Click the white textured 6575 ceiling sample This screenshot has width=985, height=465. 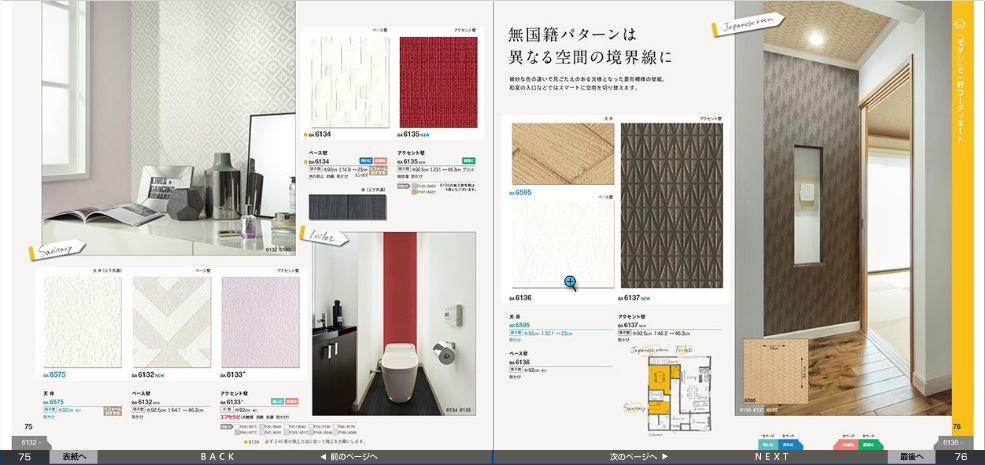81,322
